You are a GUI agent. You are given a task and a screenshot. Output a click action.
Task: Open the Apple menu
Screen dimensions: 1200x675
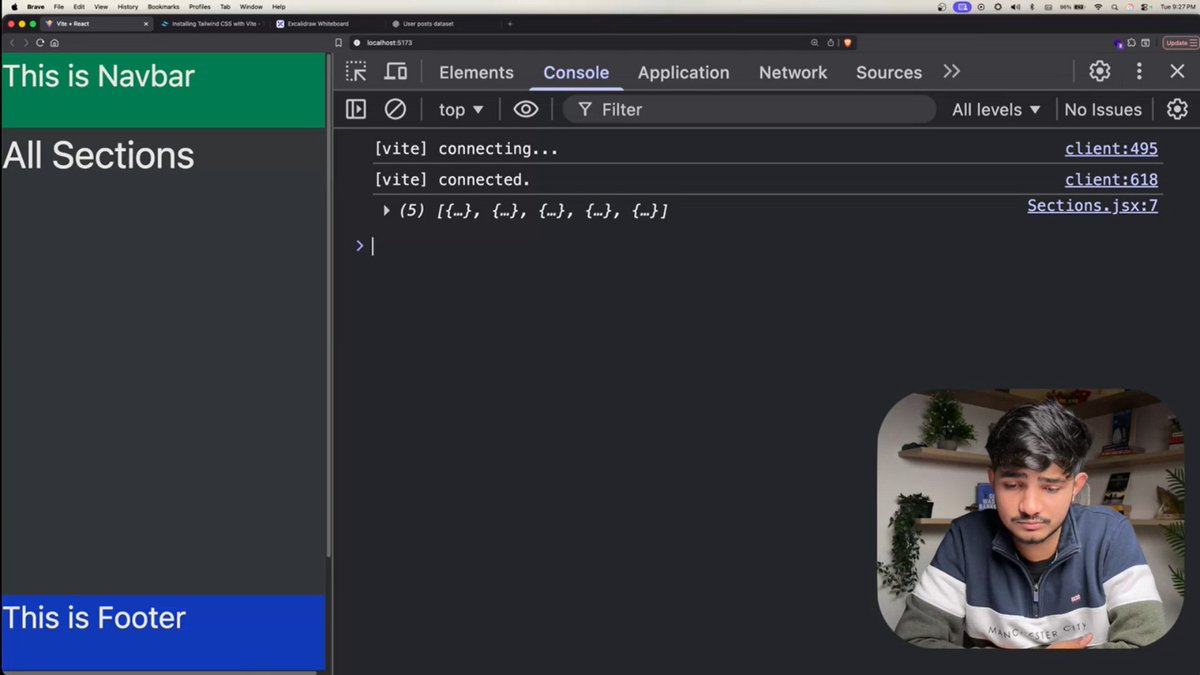pyautogui.click(x=14, y=7)
